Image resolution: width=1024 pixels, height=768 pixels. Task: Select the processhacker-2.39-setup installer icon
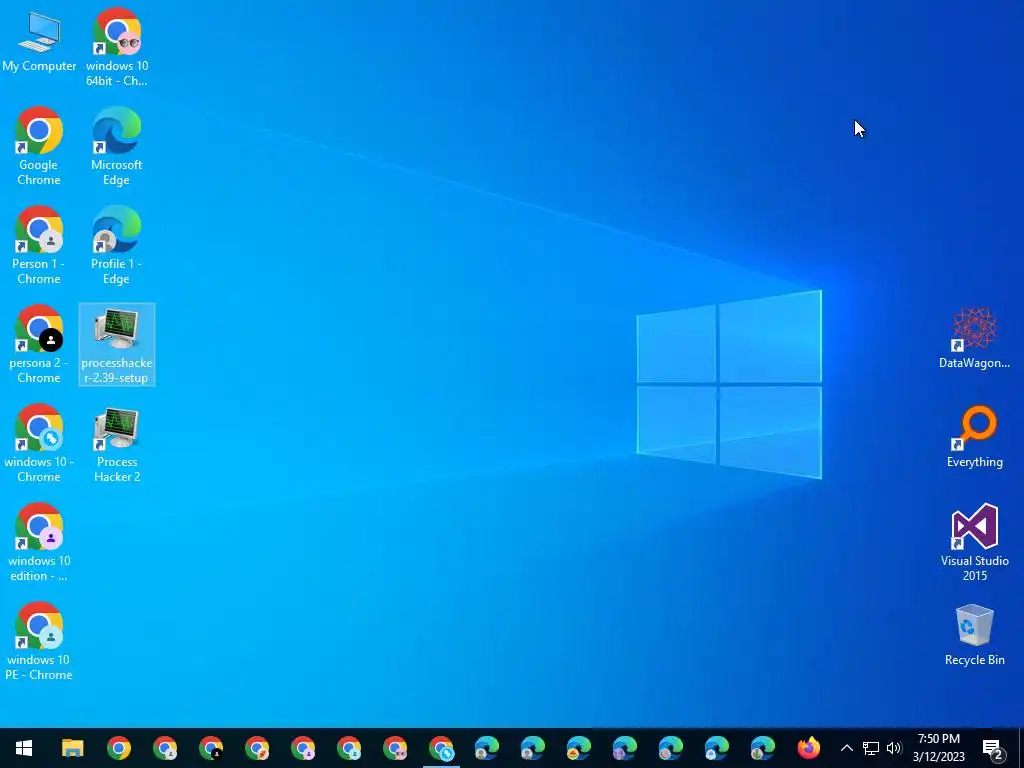[117, 345]
